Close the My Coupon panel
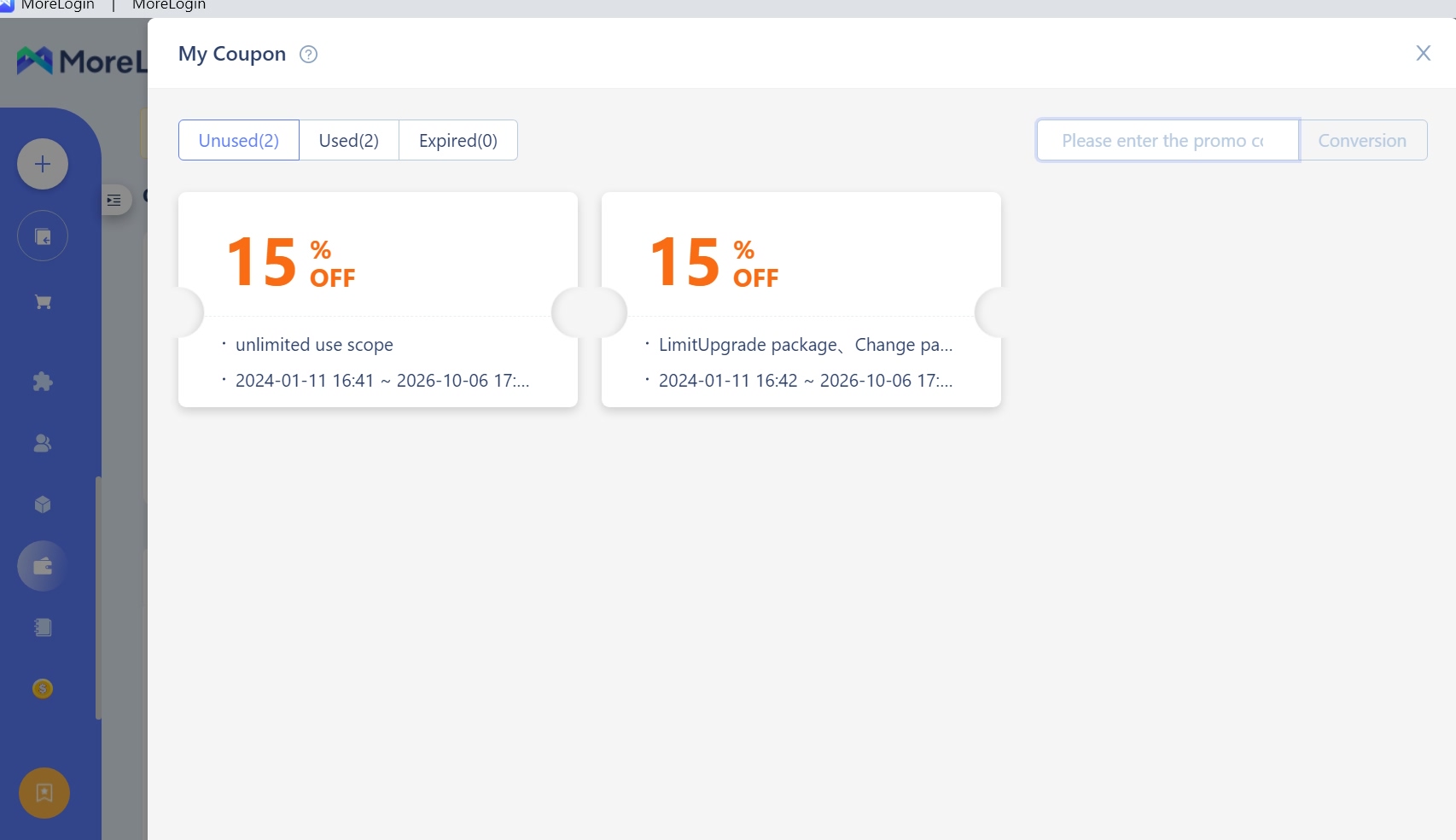The width and height of the screenshot is (1456, 840). (x=1423, y=54)
